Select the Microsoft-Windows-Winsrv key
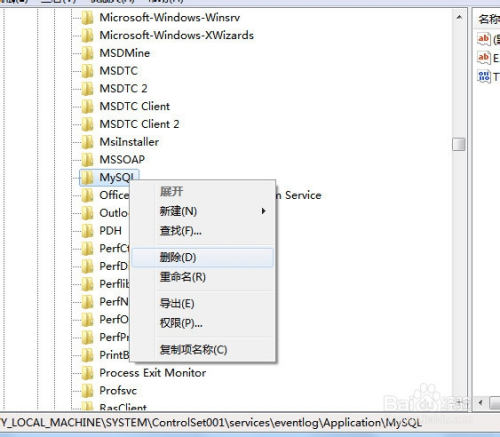 click(x=170, y=18)
